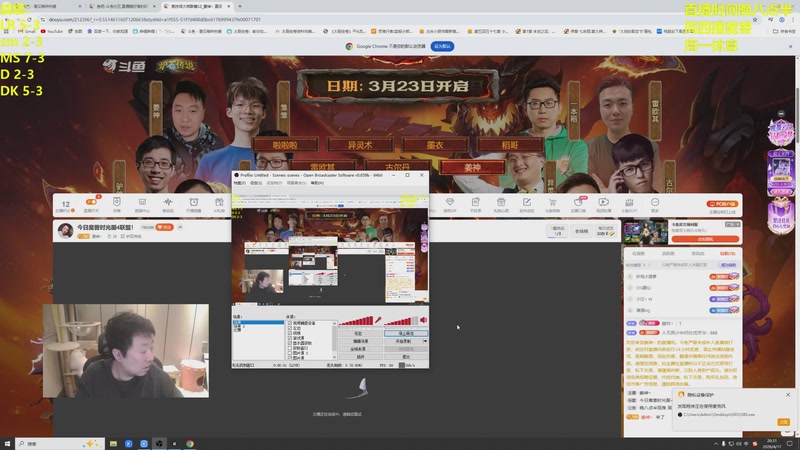Screen dimensions: 800x450
Task: Toggle the 视频捕捉设备 source checkbox in OBS
Action: pyautogui.click(x=290, y=323)
